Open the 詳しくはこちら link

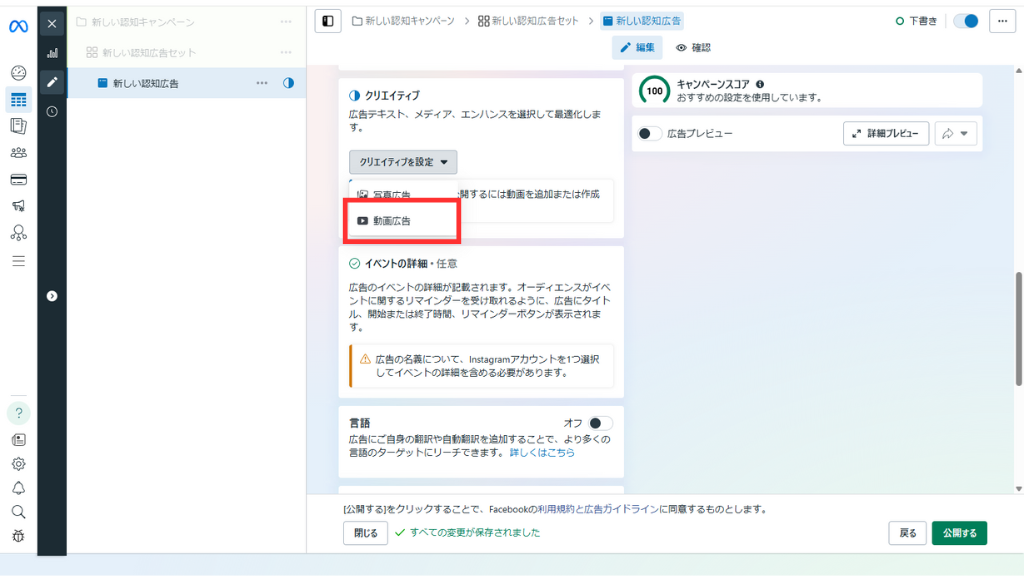coord(542,453)
